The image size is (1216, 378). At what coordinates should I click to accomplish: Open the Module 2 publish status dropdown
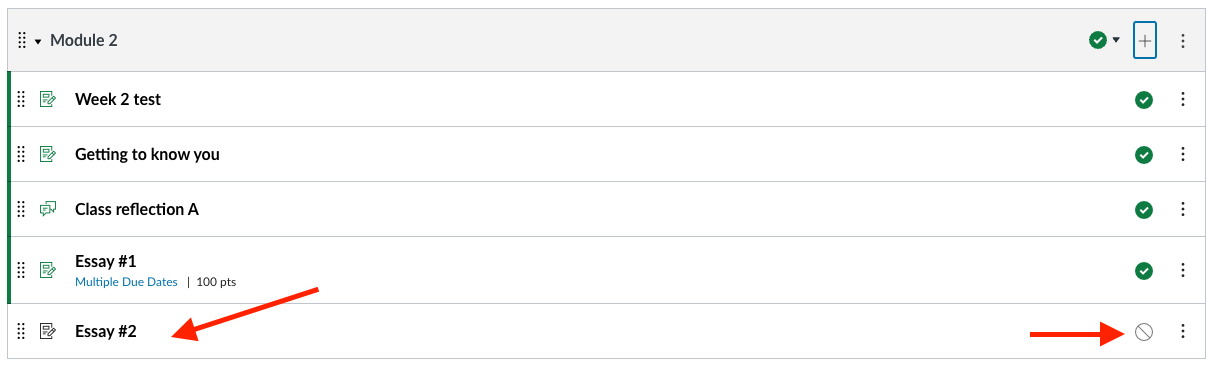click(1105, 40)
